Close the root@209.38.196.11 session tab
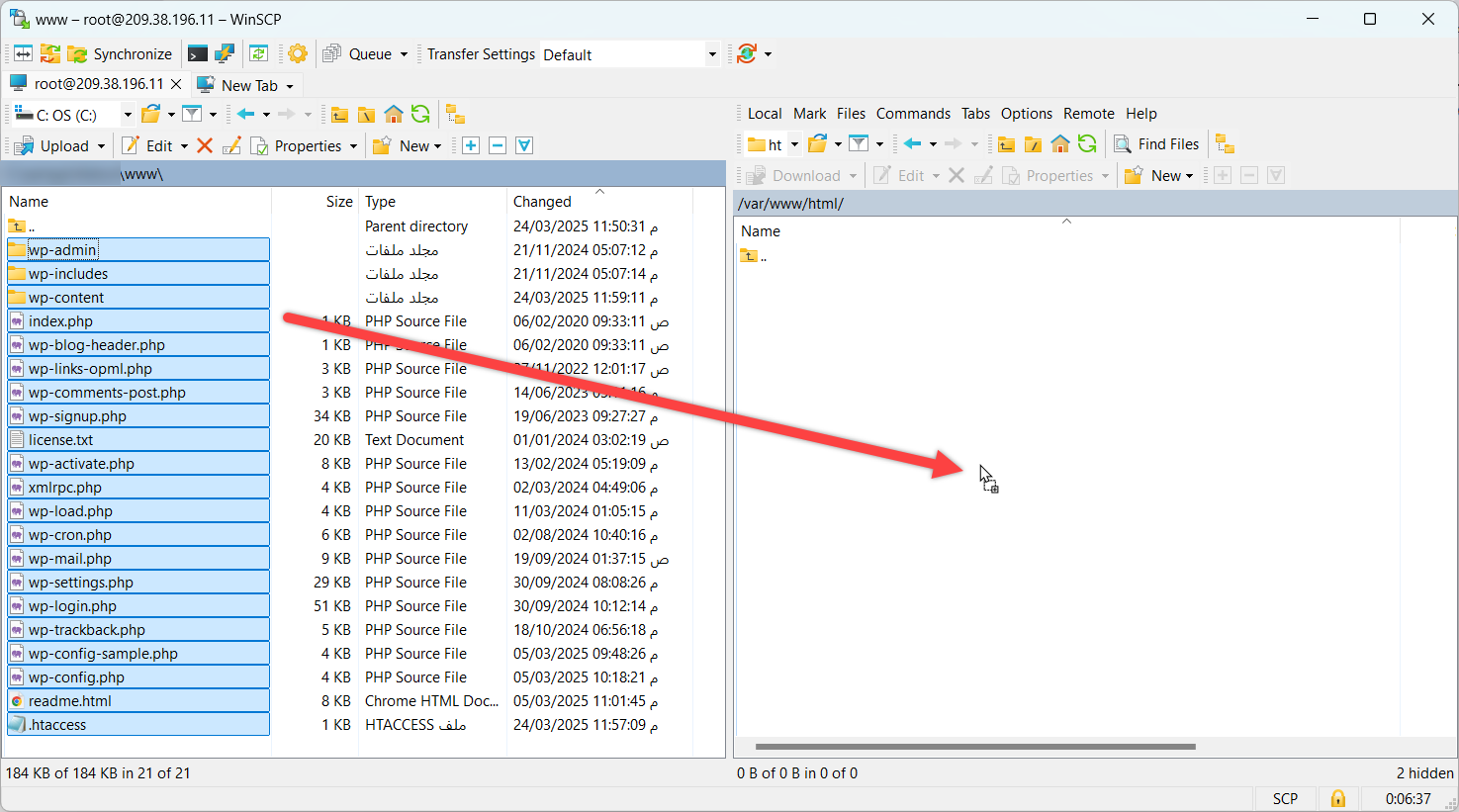Screen dimensions: 1459x812 coord(176,85)
